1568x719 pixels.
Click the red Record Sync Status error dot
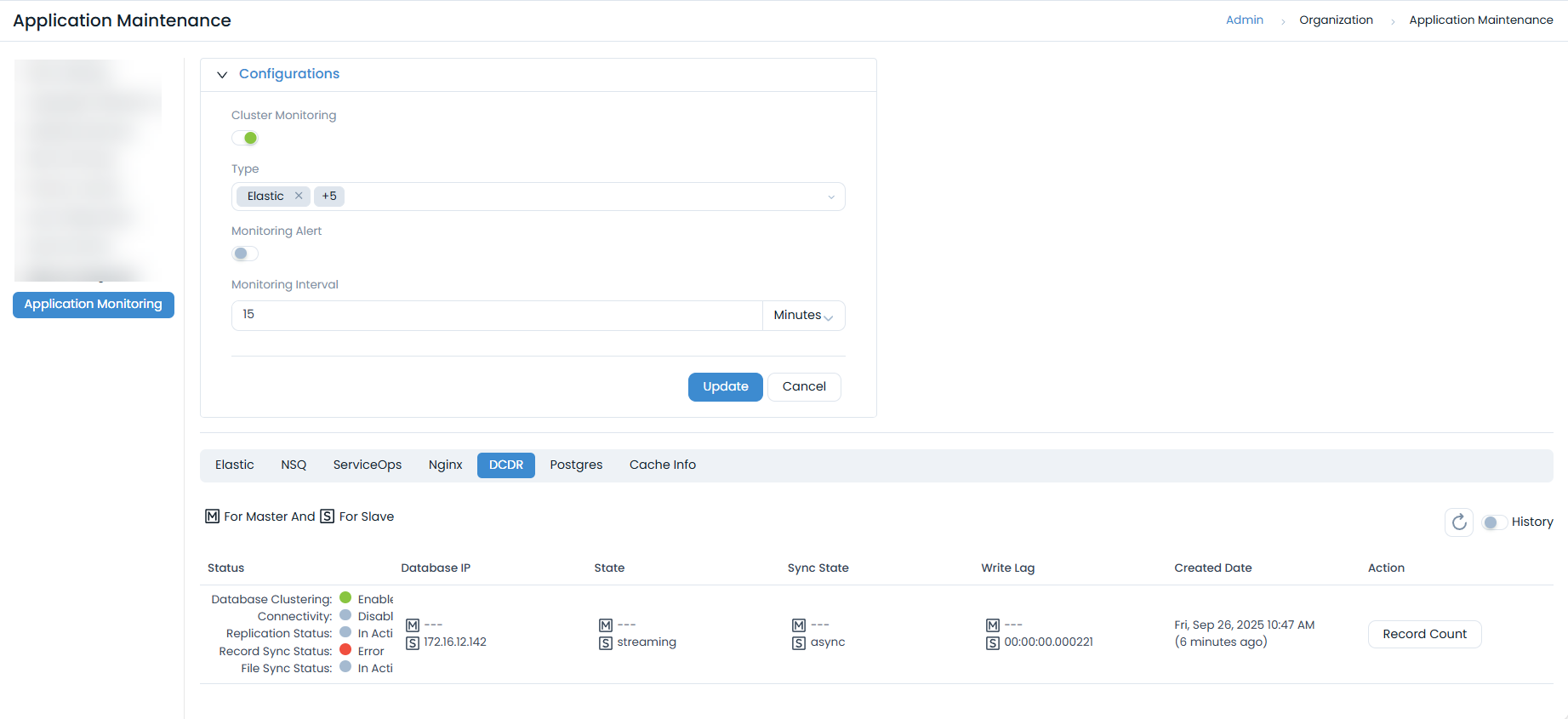[x=345, y=650]
